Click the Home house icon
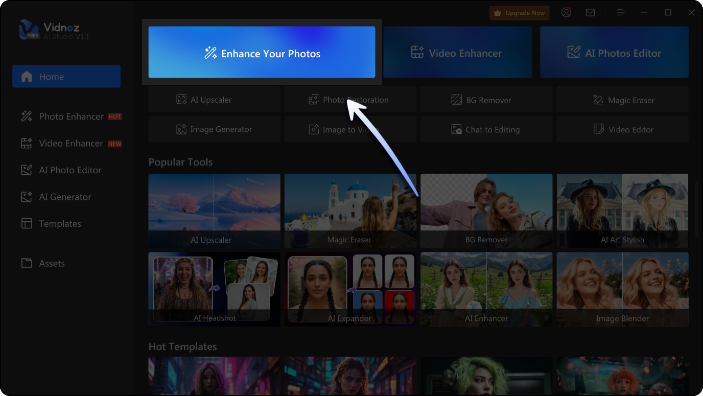 [27, 76]
